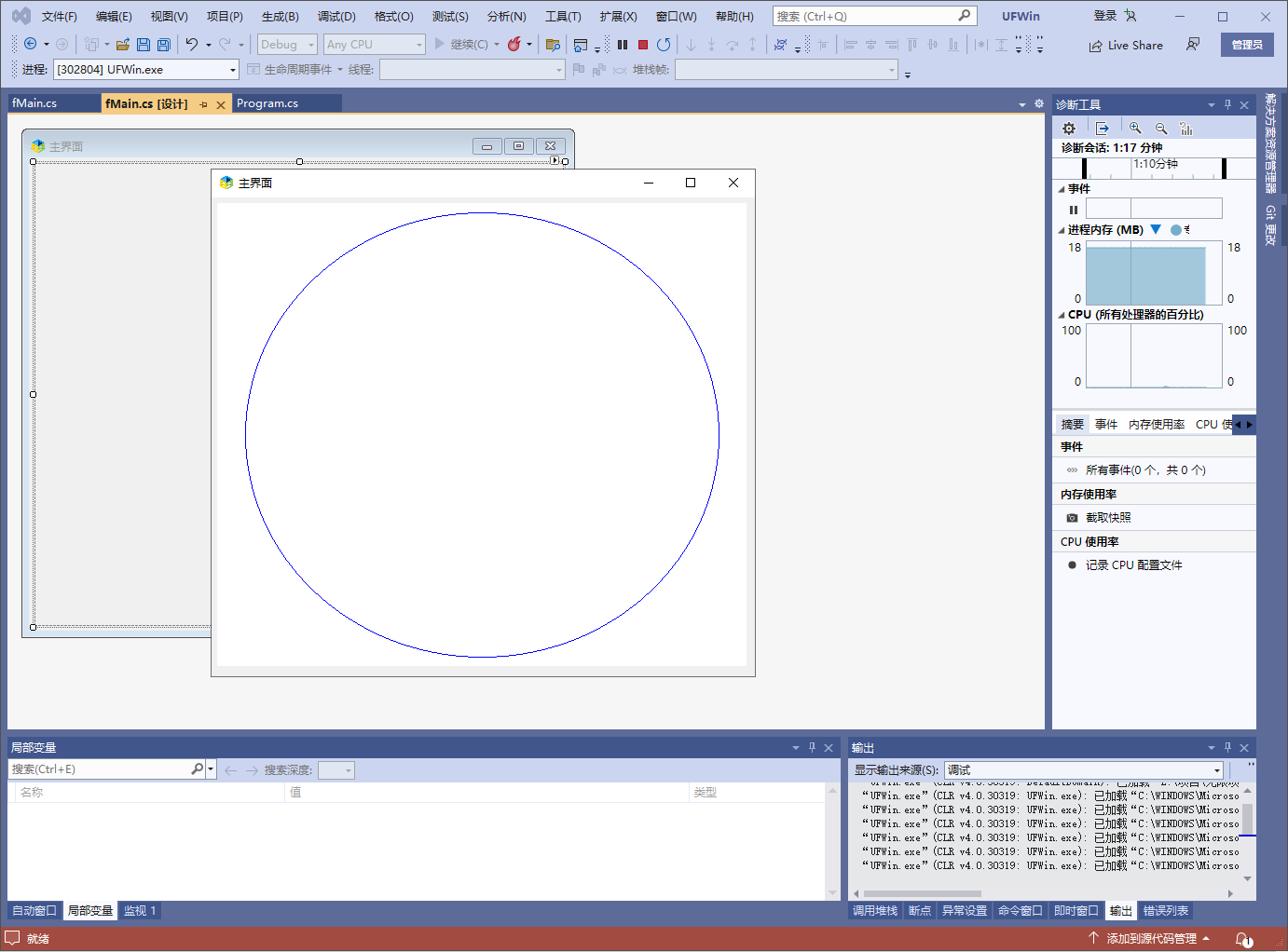Switch to the 监视 1 tab
Viewport: 1288px width, 952px height.
click(x=140, y=911)
